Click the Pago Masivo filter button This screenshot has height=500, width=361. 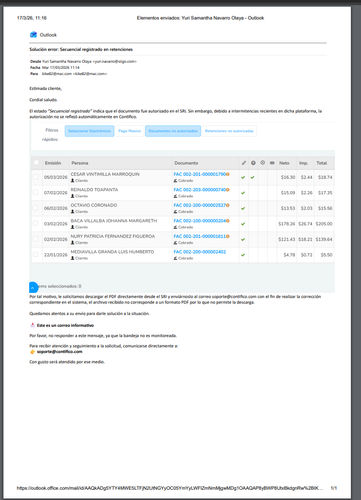tap(130, 131)
